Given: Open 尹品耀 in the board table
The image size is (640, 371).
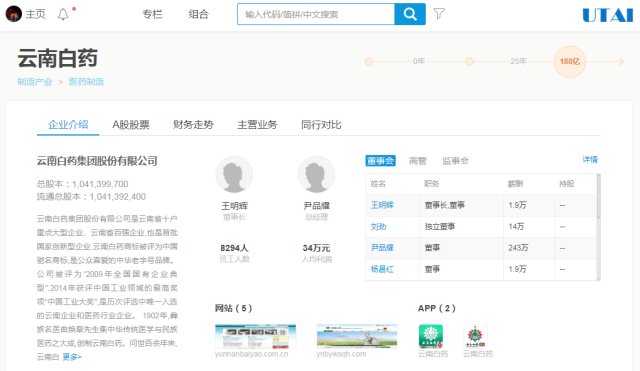Looking at the screenshot, I should (x=382, y=248).
